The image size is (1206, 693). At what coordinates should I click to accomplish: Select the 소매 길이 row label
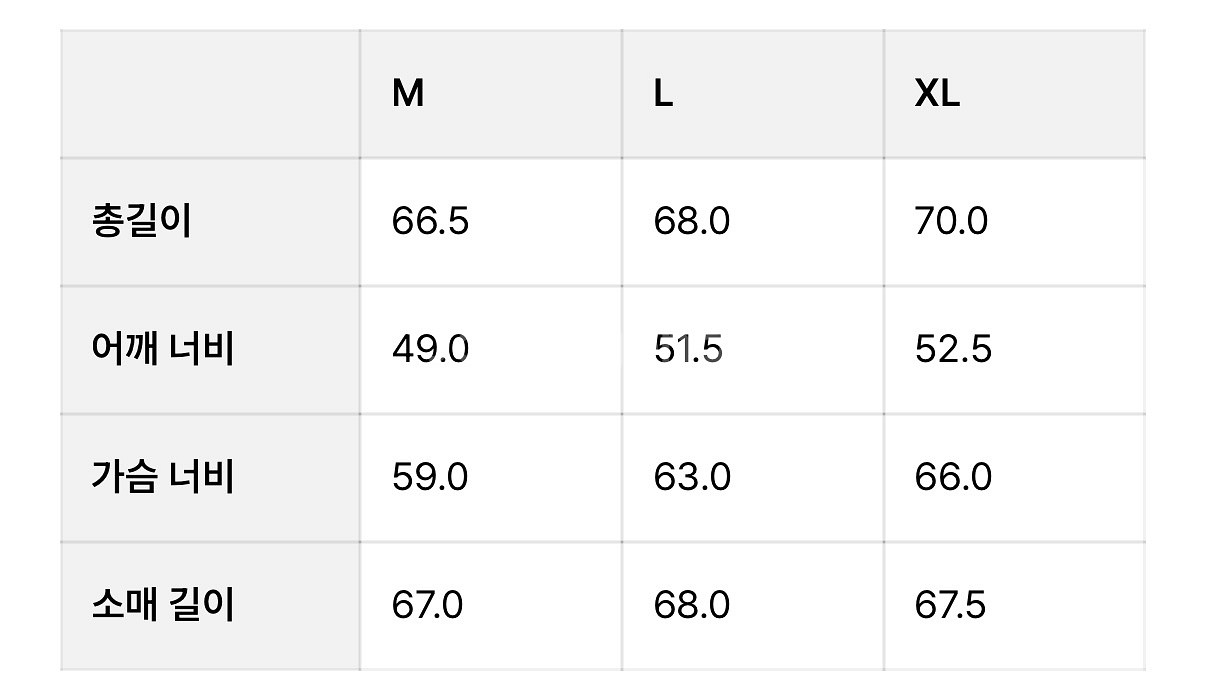(162, 605)
